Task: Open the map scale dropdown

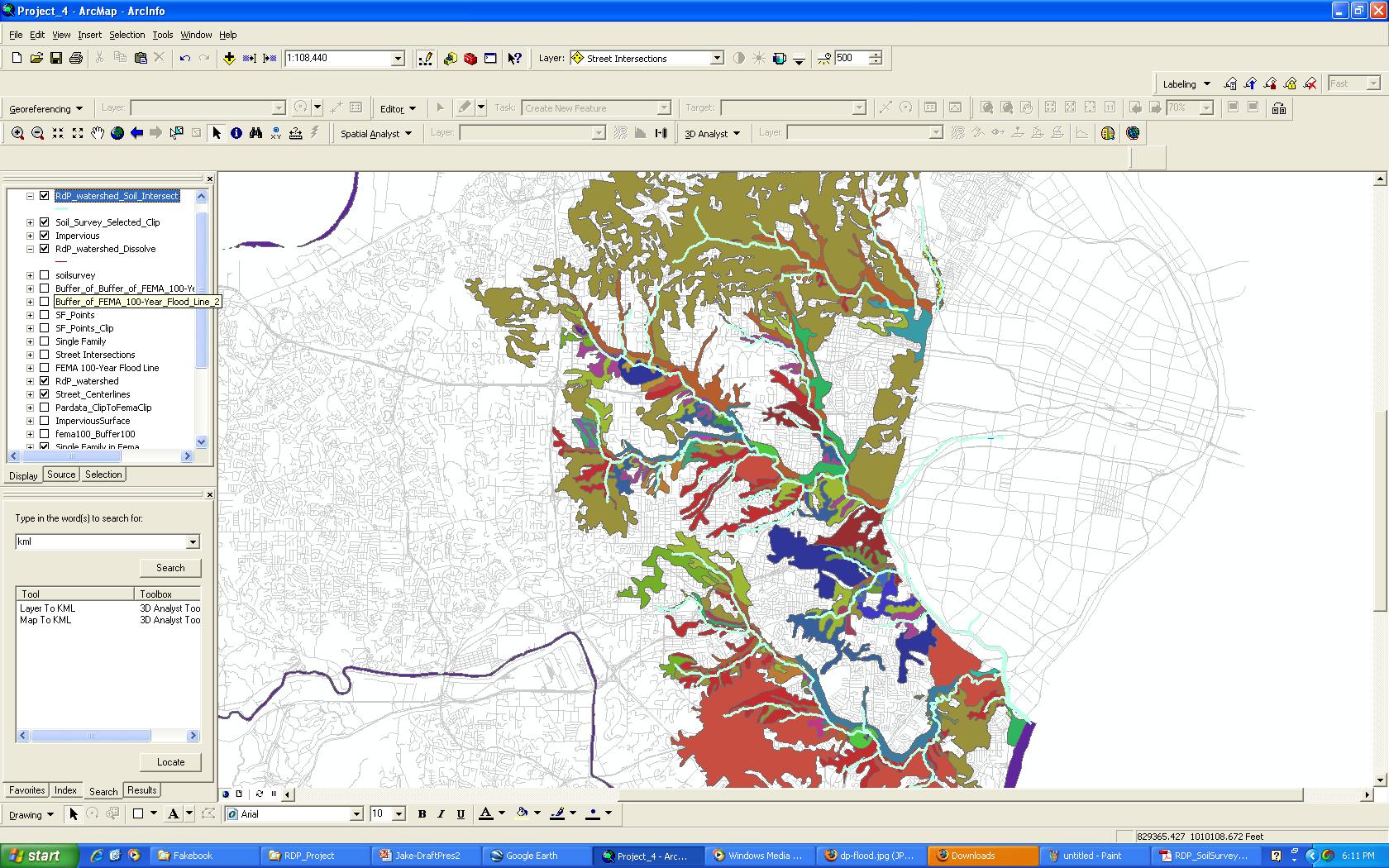Action: pyautogui.click(x=398, y=58)
